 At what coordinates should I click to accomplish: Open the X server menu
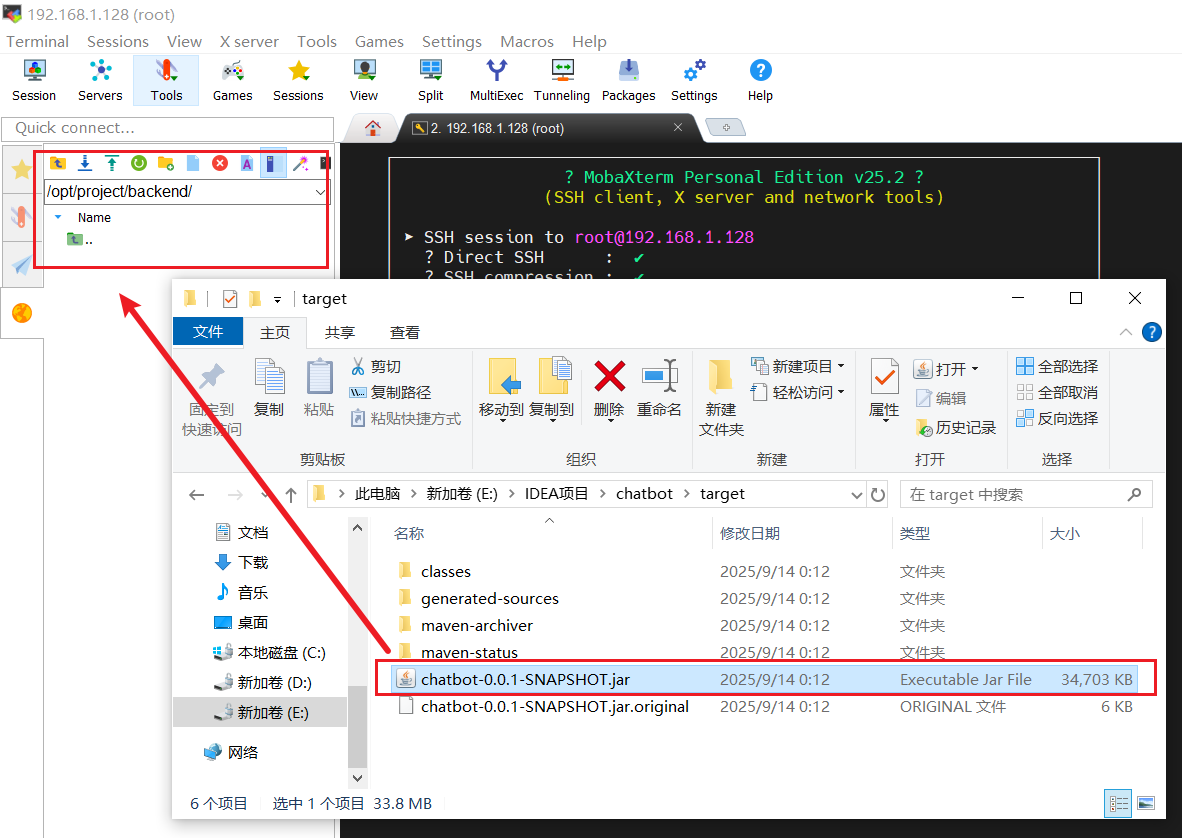click(249, 41)
